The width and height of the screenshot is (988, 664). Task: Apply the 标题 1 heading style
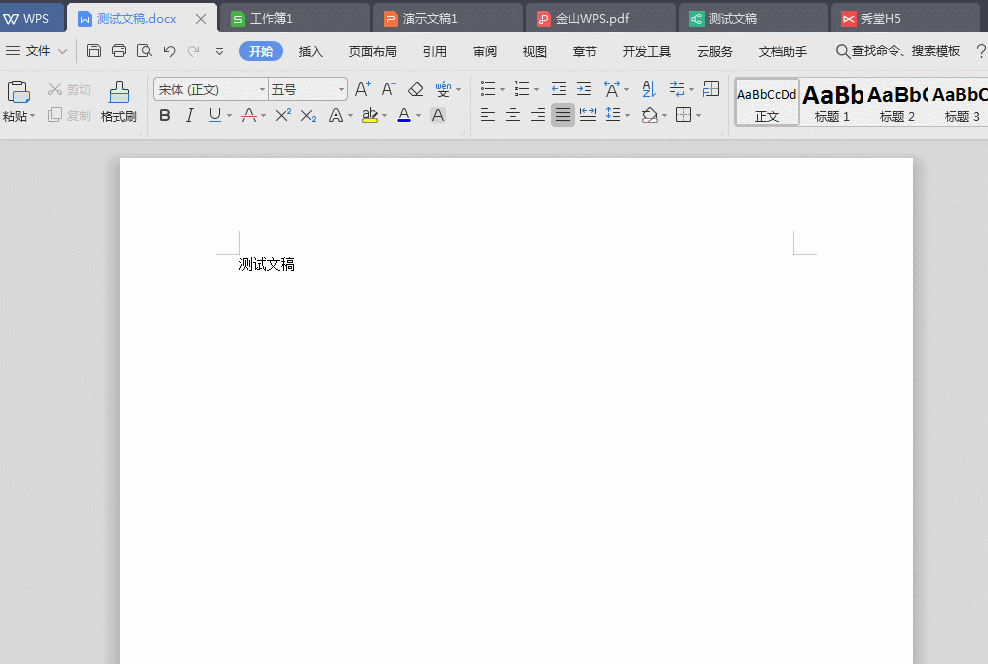pyautogui.click(x=832, y=102)
